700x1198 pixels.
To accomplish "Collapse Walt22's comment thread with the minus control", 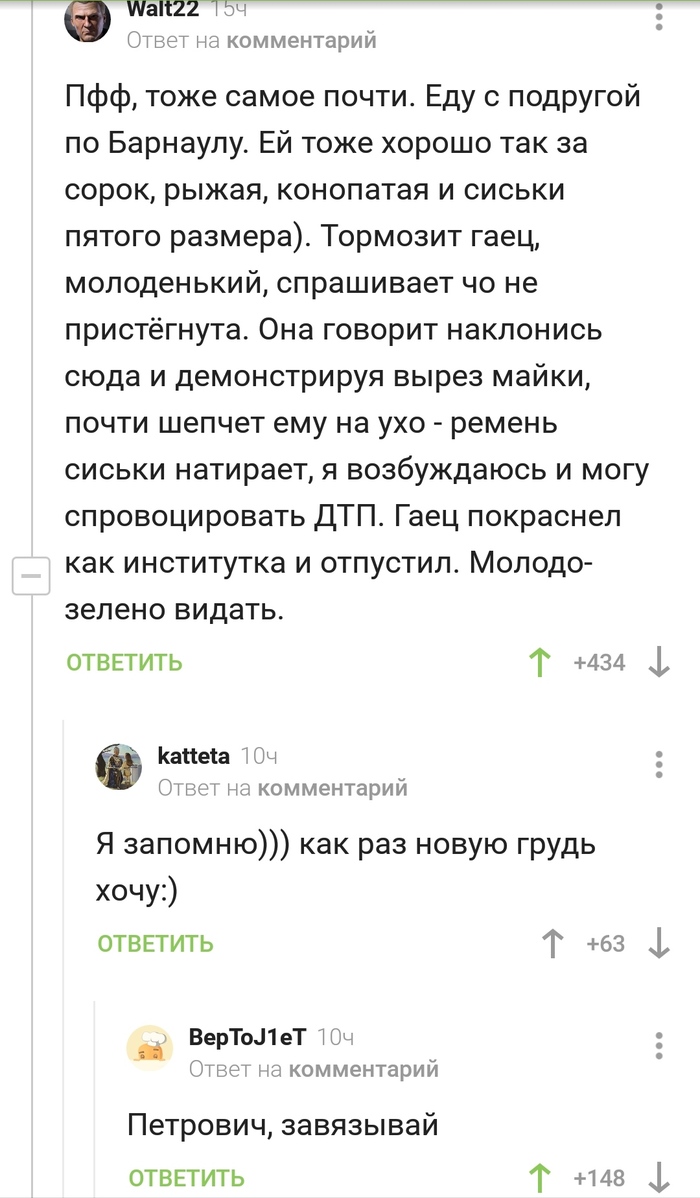I will click(30, 576).
